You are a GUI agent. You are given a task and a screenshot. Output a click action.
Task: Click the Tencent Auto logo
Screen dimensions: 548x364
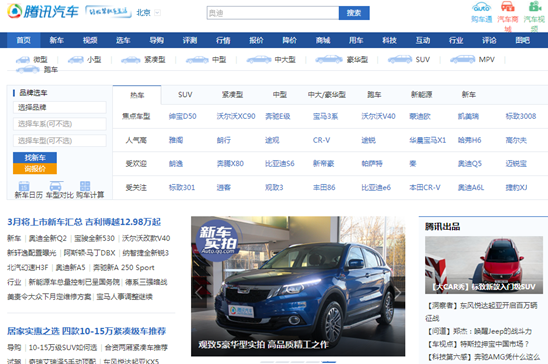[43, 12]
